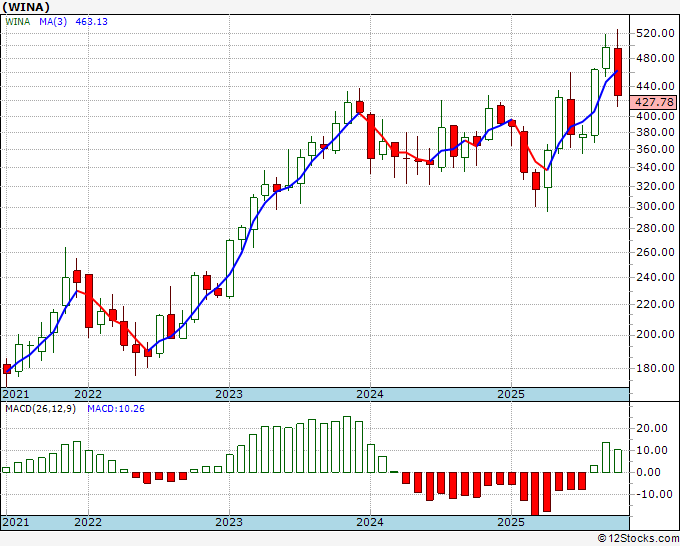680x546 pixels.
Task: Click the last green MACD histogram bar
Action: (x=618, y=461)
